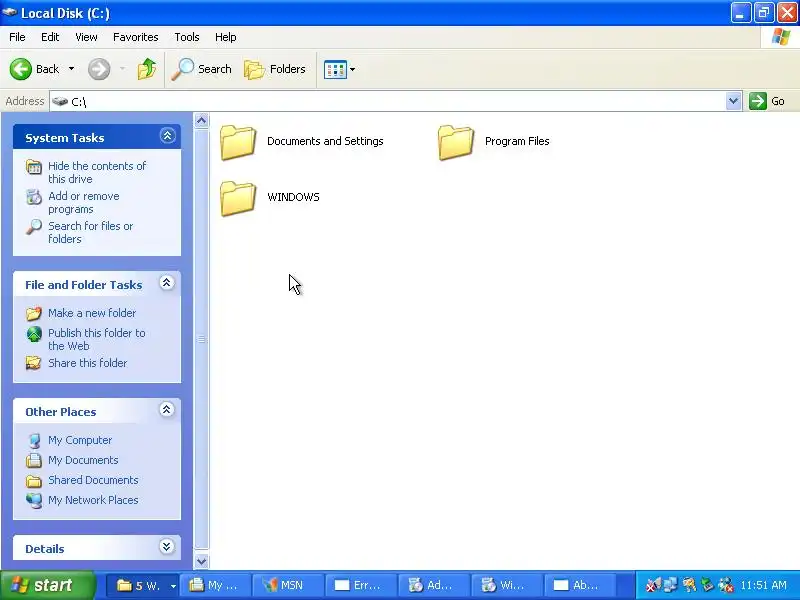Image resolution: width=800 pixels, height=600 pixels.
Task: Click Add or remove programs link
Action: point(84,203)
